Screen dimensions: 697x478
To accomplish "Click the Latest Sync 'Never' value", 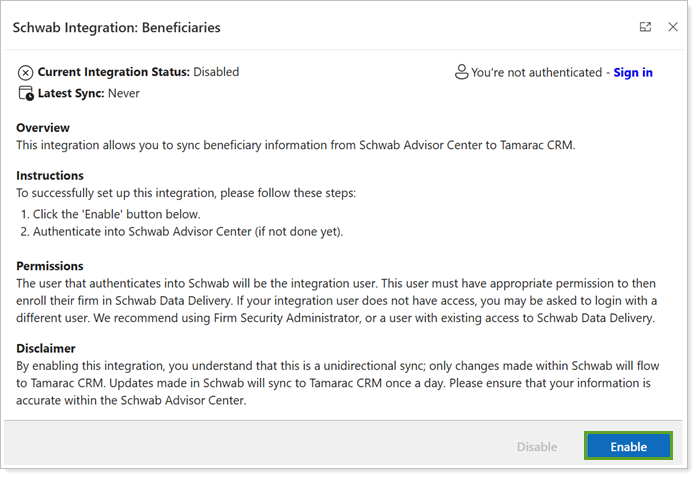I will 124,94.
